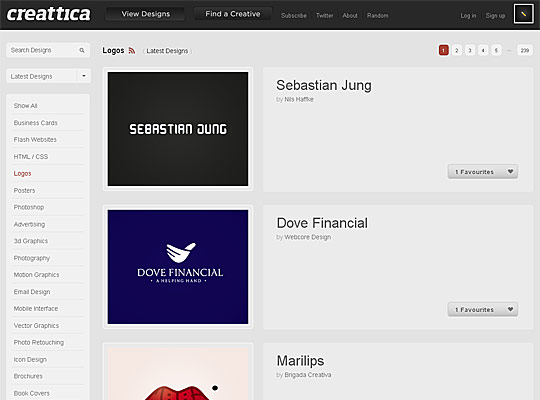Open the Find a Creative menu
This screenshot has width=540, height=400.
[233, 14]
